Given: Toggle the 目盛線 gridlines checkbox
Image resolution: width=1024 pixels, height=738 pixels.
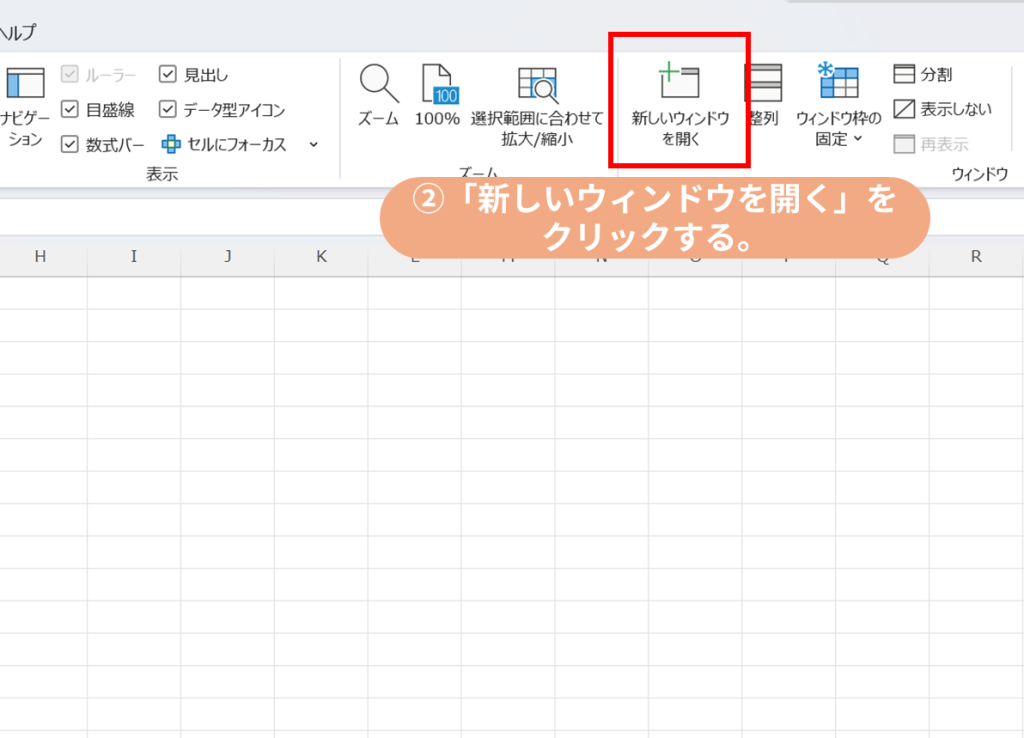Looking at the screenshot, I should point(69,110).
